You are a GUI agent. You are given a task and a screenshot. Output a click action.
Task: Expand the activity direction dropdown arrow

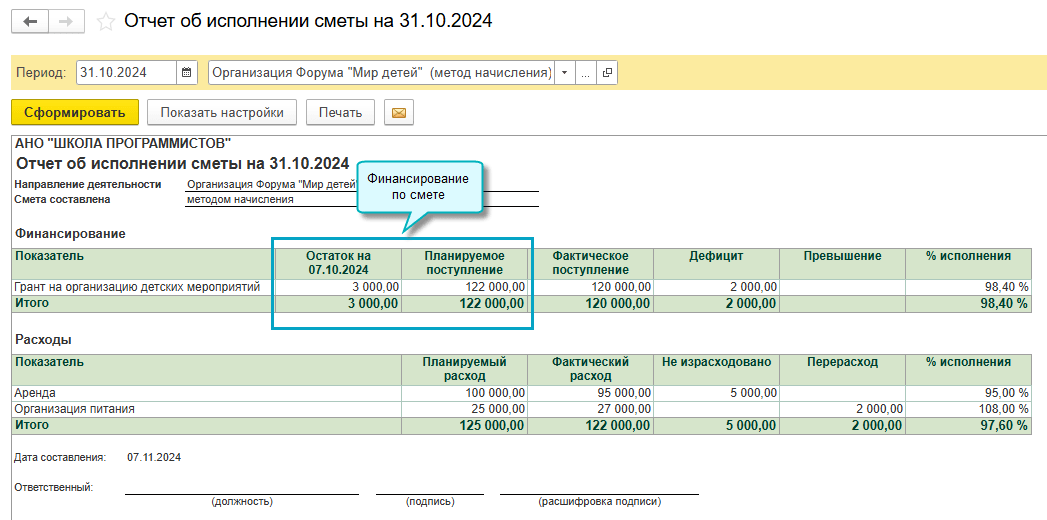pyautogui.click(x=564, y=73)
